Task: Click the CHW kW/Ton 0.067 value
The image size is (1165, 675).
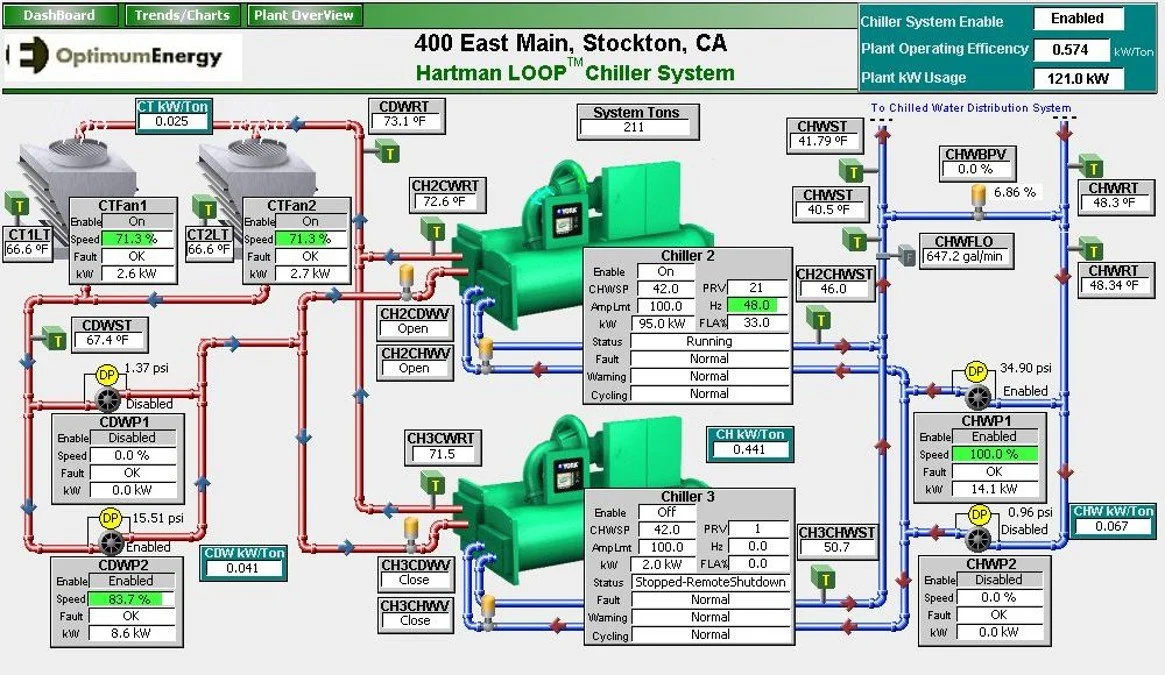Action: (1112, 526)
